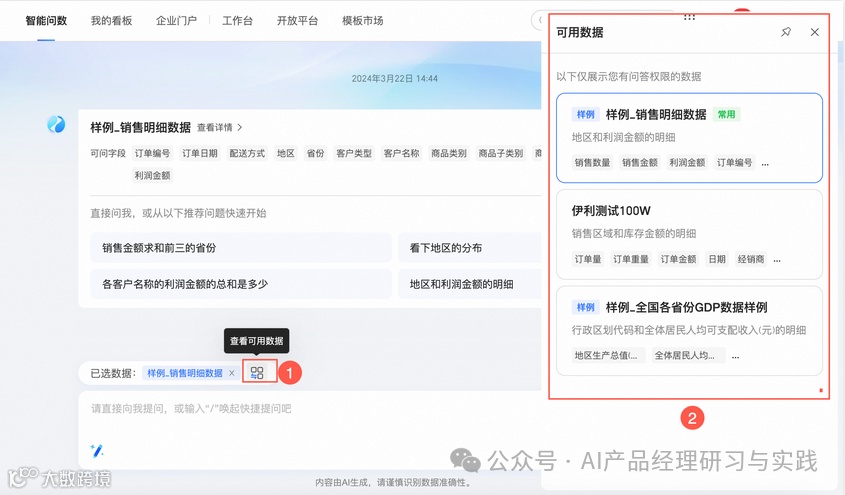Viewport: 845px width, 495px height.
Task: Expand more fields in 样例_销售明细数据 card
Action: click(x=765, y=163)
